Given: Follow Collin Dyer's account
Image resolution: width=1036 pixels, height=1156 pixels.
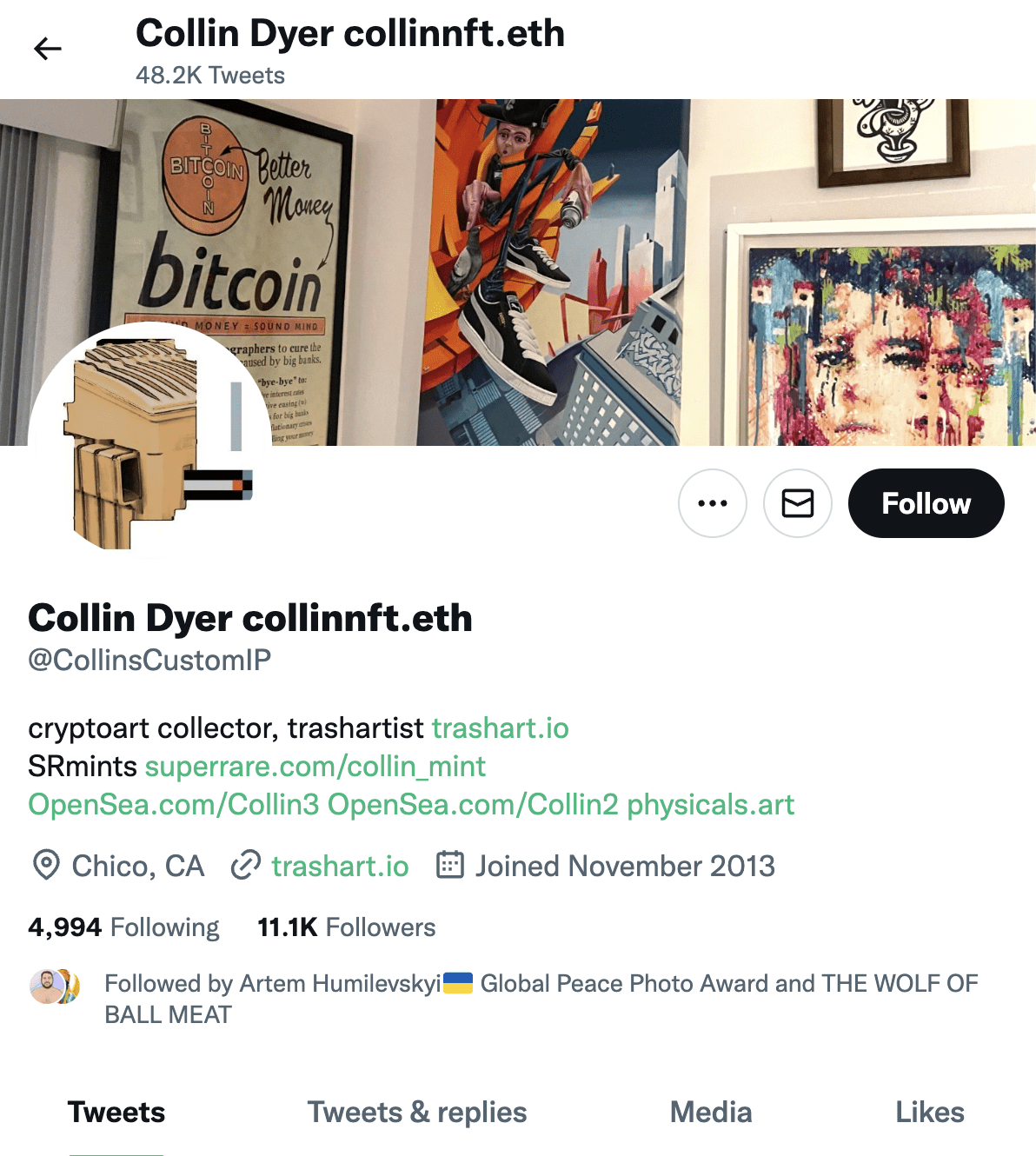Looking at the screenshot, I should point(926,503).
